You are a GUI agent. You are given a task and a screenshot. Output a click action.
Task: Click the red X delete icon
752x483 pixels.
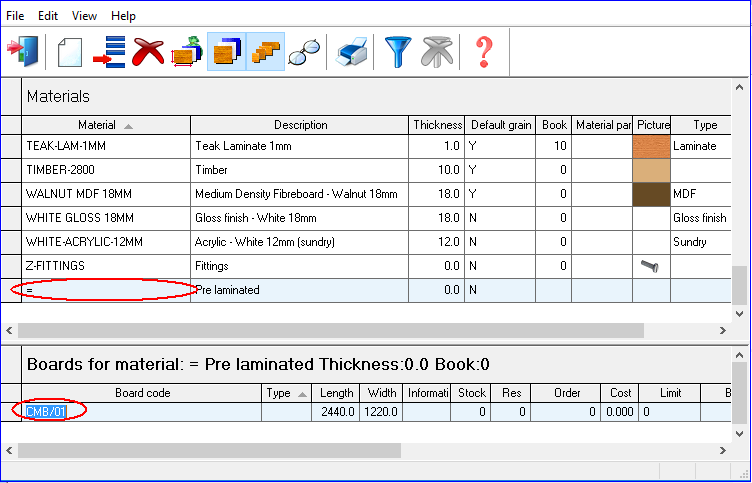tap(148, 51)
